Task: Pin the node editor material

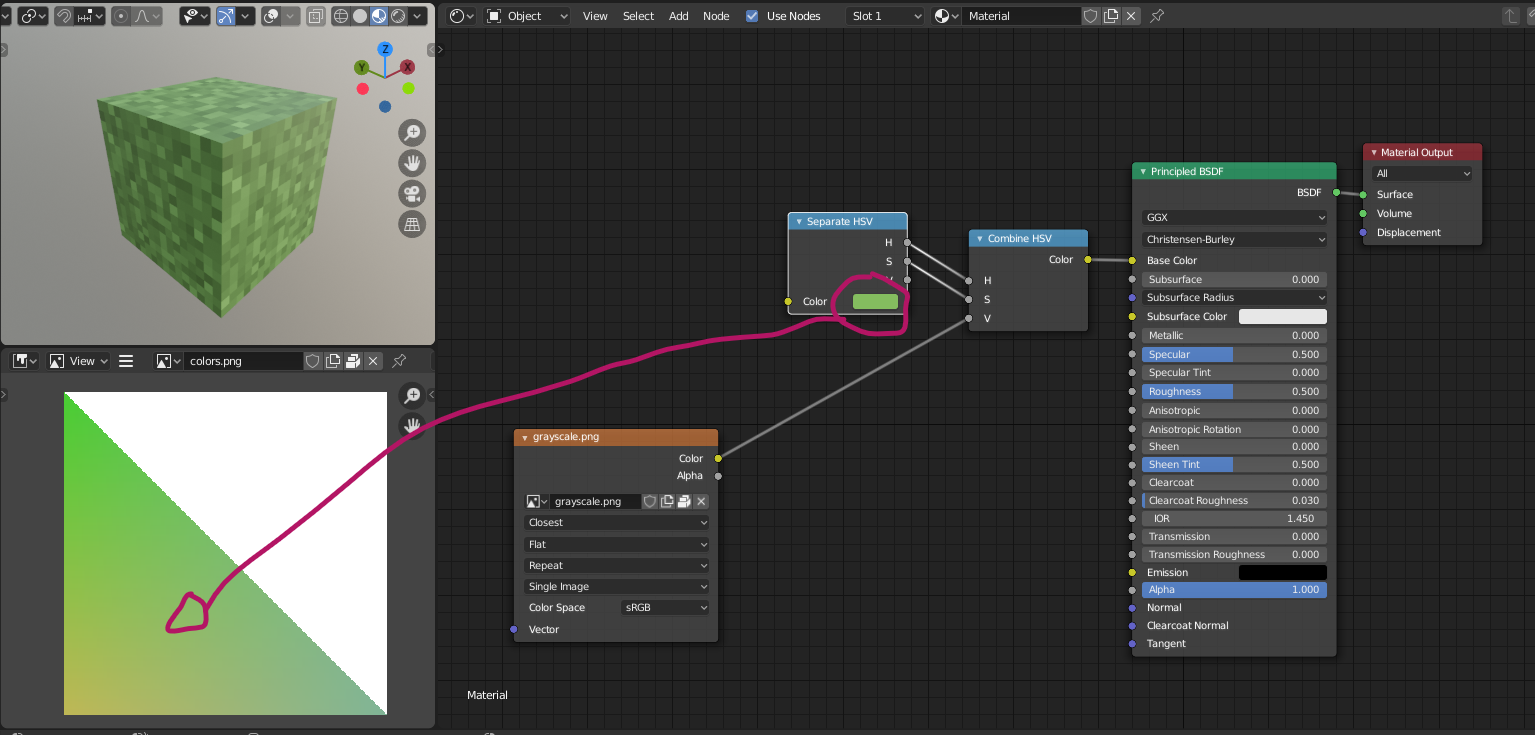Action: point(1157,16)
